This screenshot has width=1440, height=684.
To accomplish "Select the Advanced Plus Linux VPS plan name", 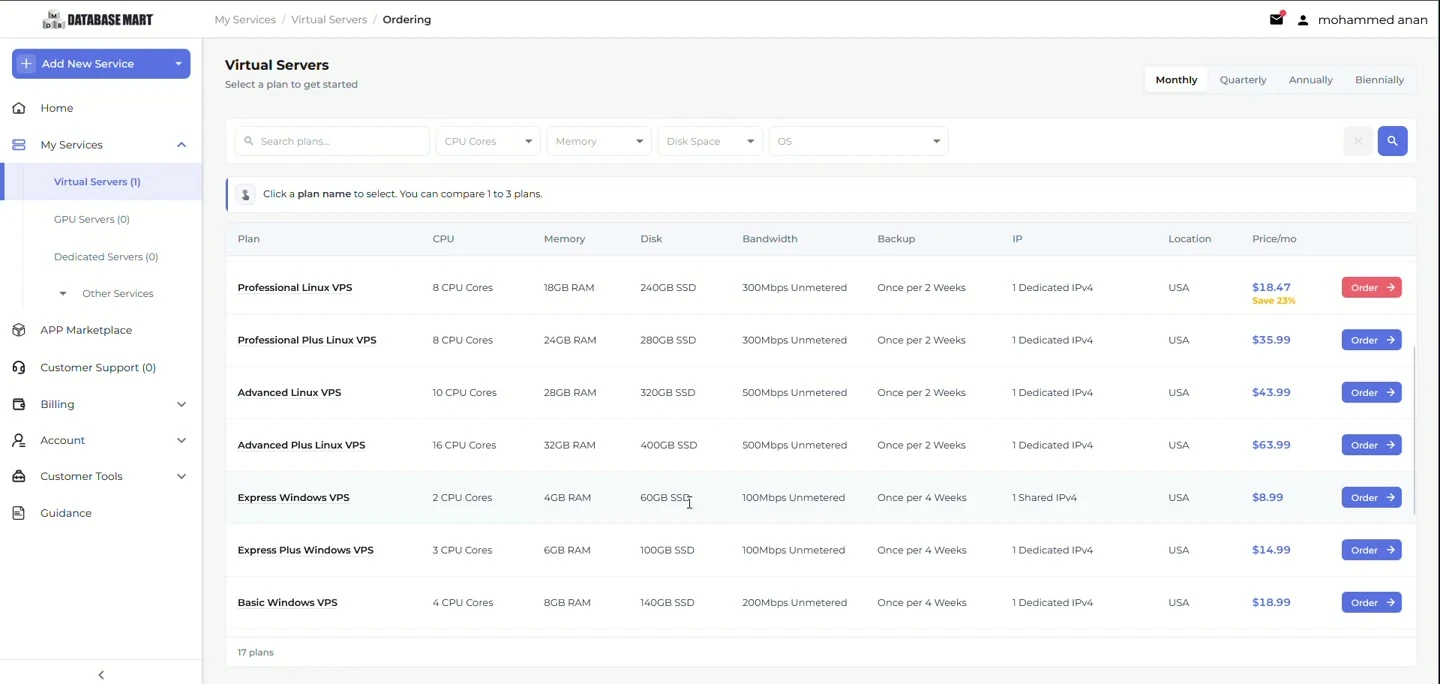I will (301, 445).
